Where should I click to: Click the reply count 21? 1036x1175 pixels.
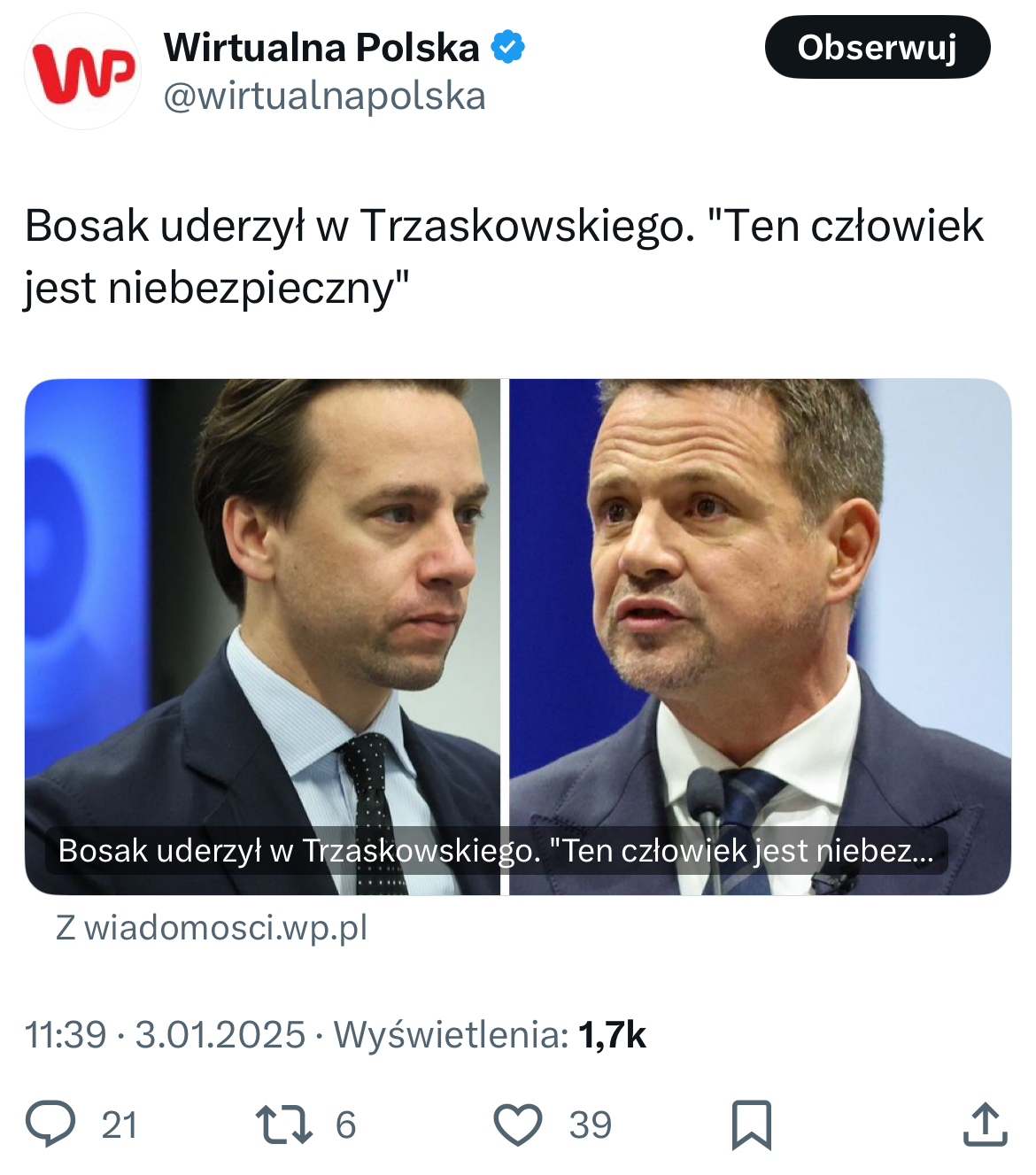pos(120,1125)
